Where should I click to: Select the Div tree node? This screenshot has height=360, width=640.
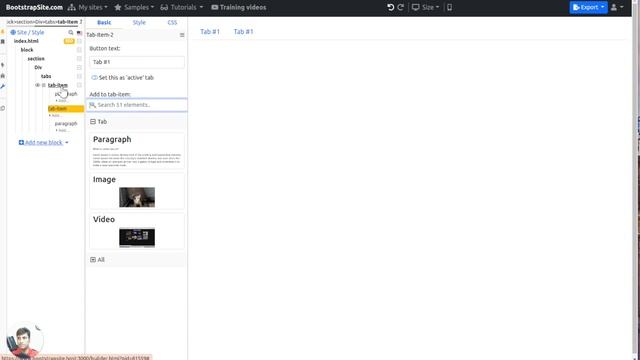click(x=38, y=67)
